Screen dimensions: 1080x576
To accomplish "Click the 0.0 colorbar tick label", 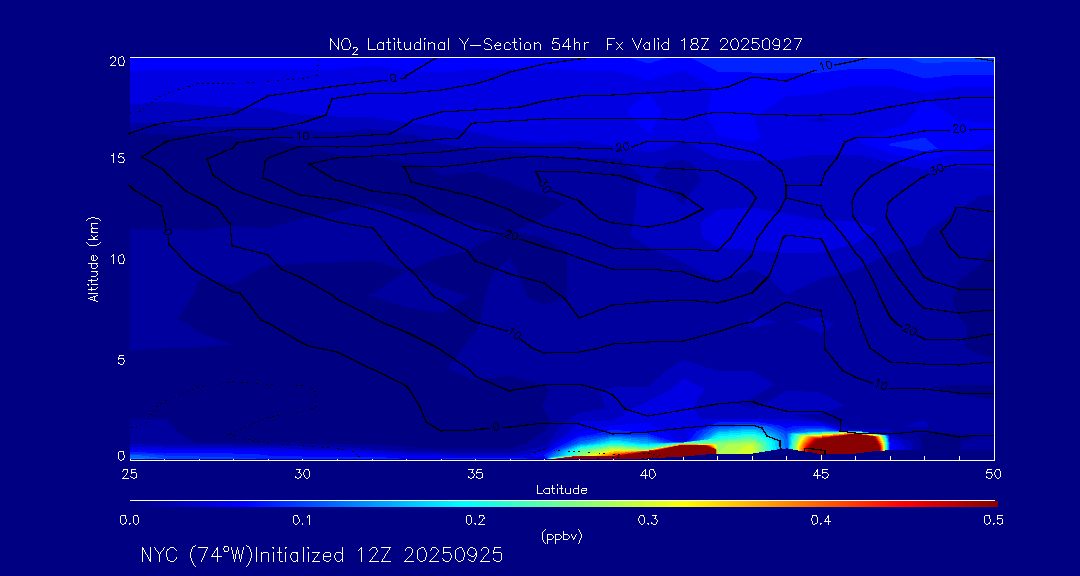I will tap(129, 520).
